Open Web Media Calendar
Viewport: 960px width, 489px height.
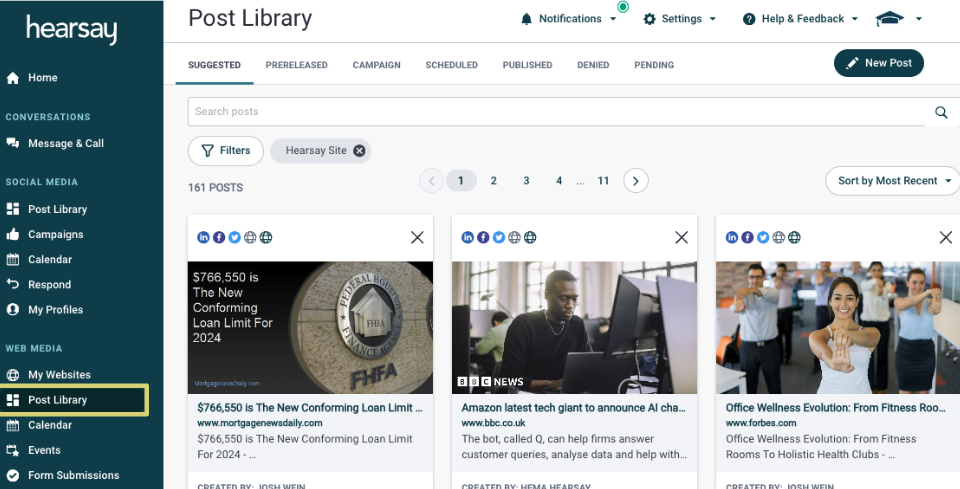point(39,425)
